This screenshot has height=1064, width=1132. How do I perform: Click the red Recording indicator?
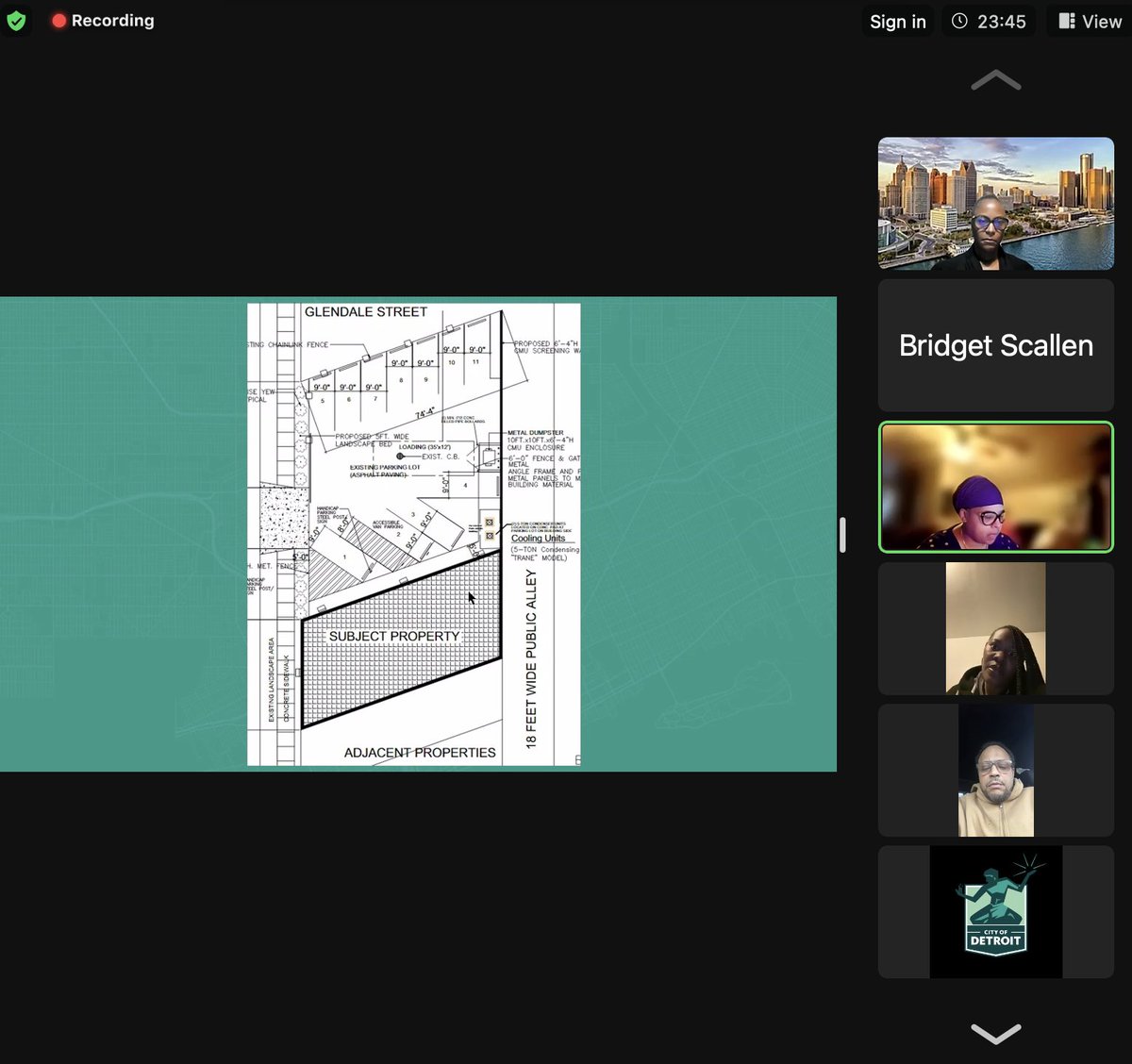point(103,21)
